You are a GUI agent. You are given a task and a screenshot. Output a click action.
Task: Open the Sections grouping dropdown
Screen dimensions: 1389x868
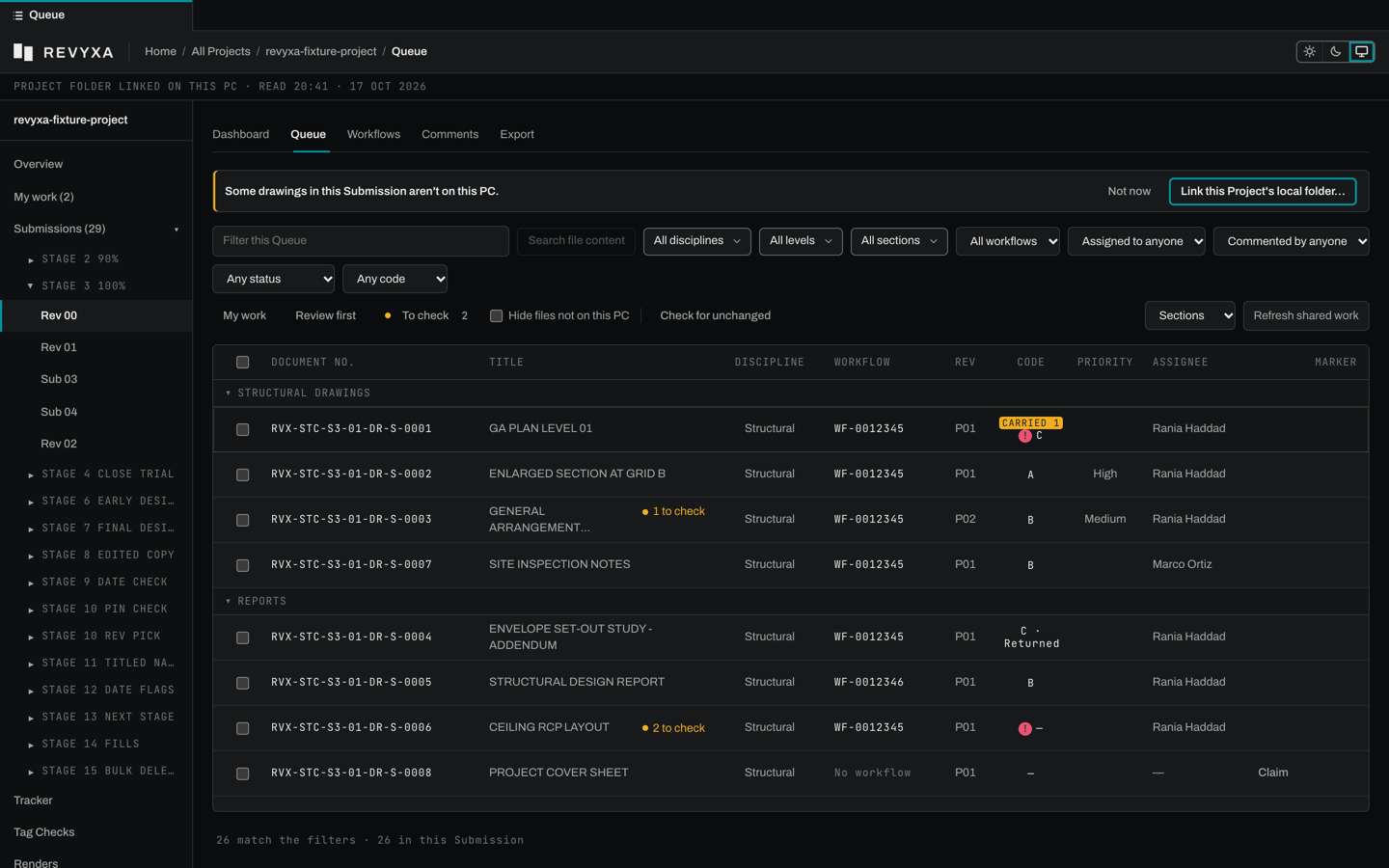click(1189, 315)
